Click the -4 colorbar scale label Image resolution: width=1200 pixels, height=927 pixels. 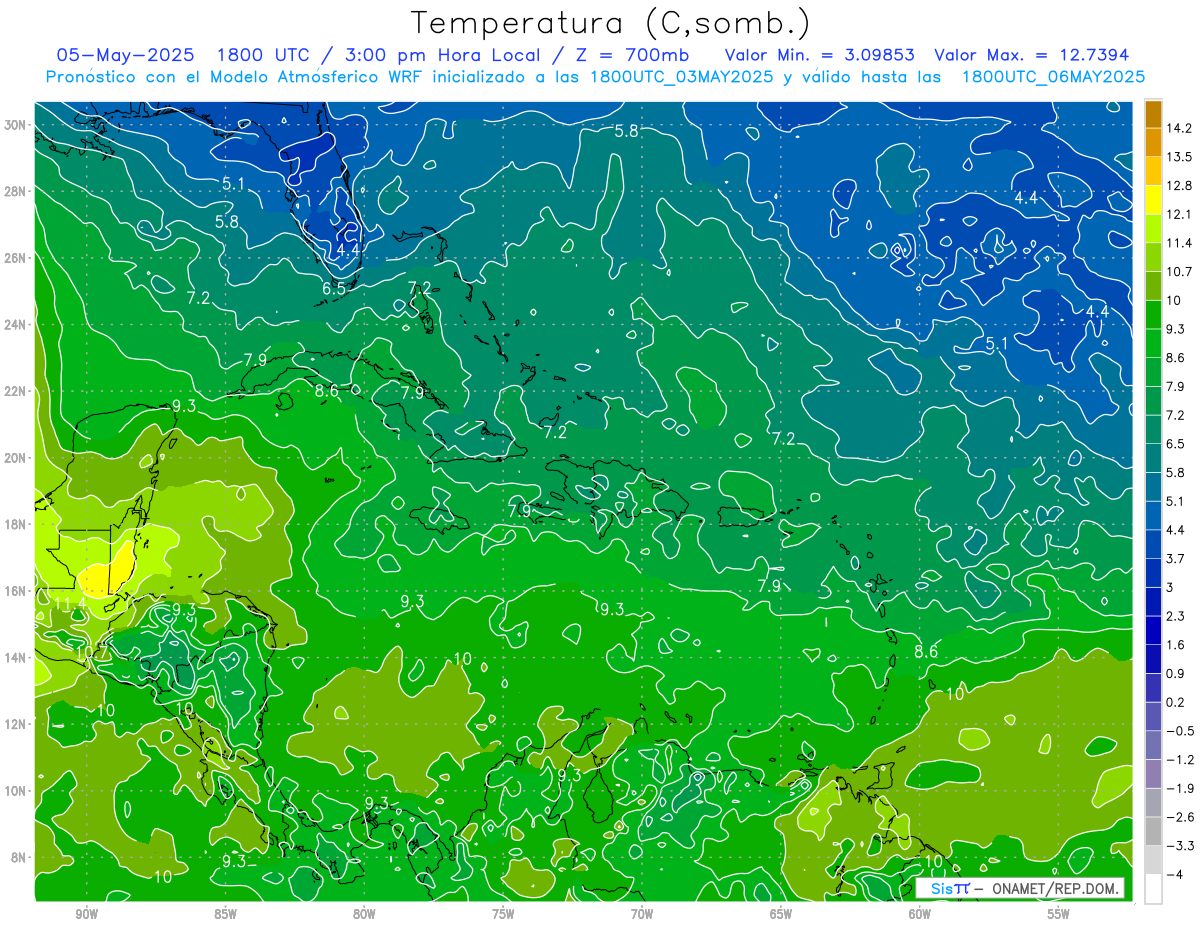tap(1175, 875)
